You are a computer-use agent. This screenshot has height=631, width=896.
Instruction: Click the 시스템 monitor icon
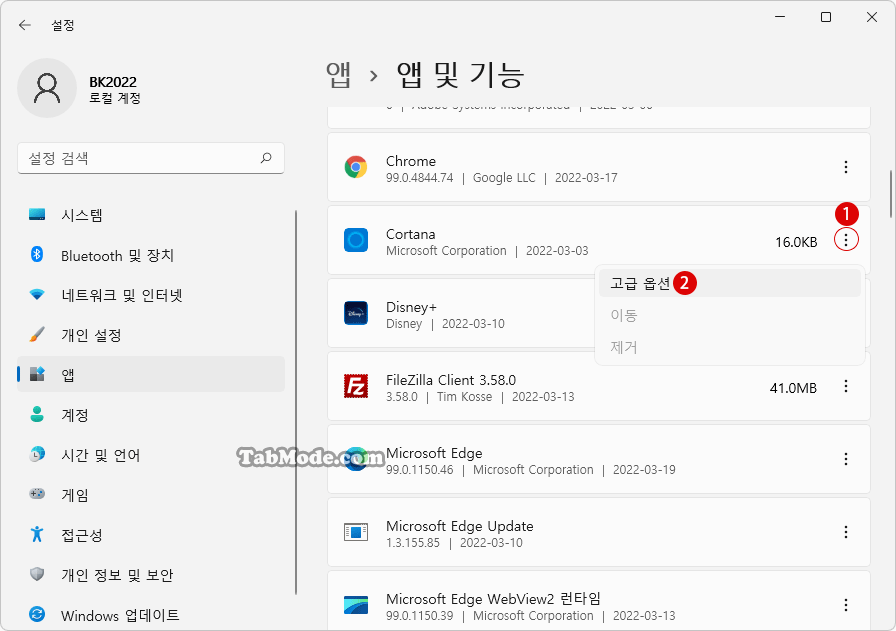(x=37, y=214)
